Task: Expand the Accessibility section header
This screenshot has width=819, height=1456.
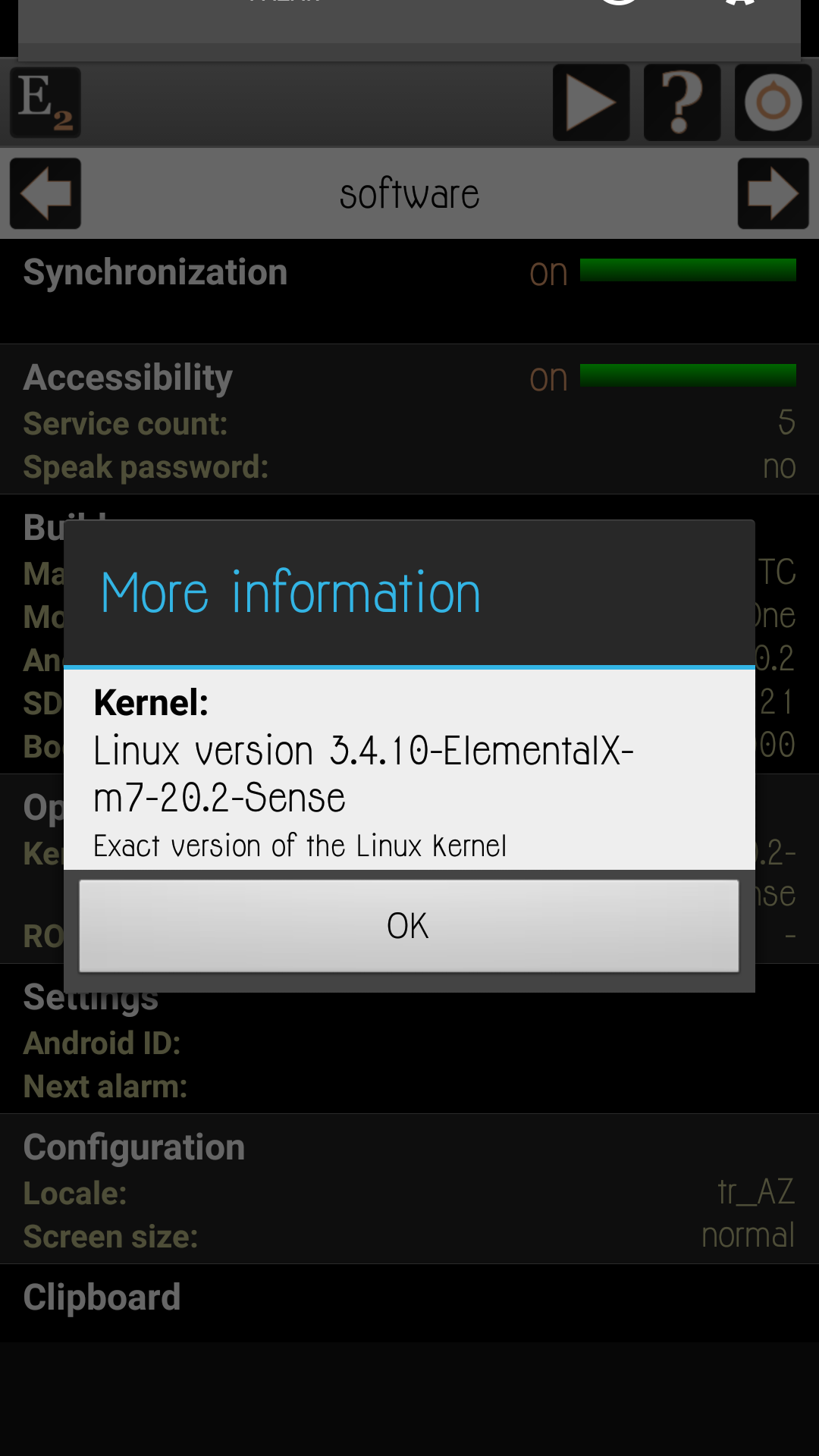Action: (127, 378)
